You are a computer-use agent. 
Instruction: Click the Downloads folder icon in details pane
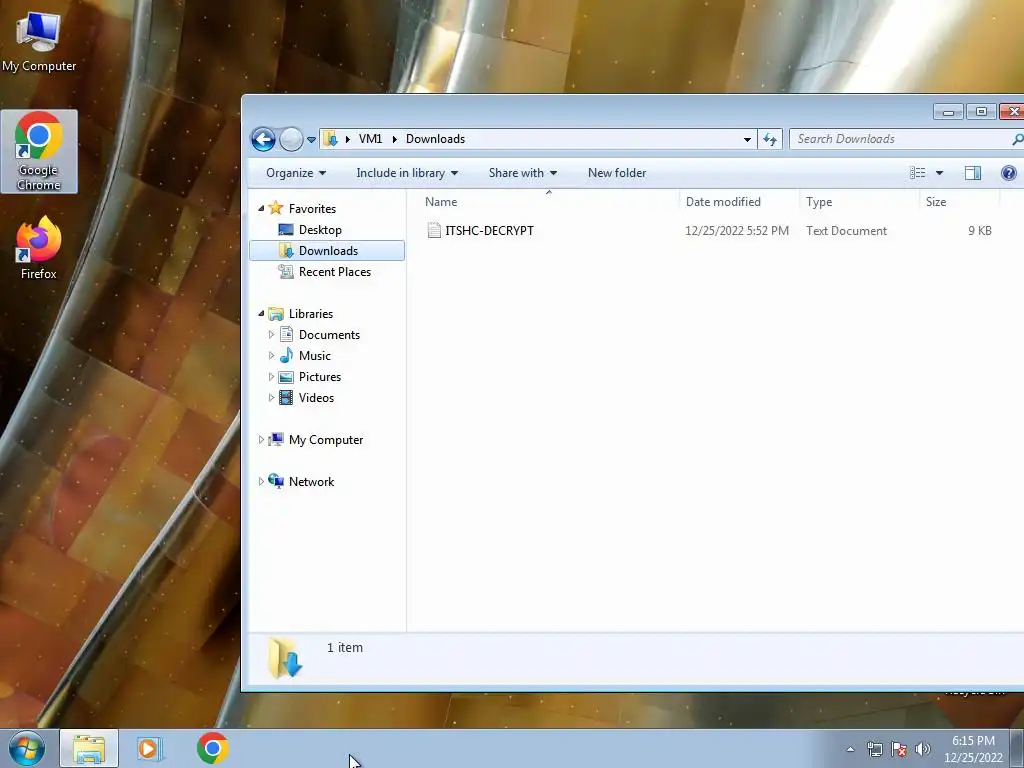click(x=285, y=658)
